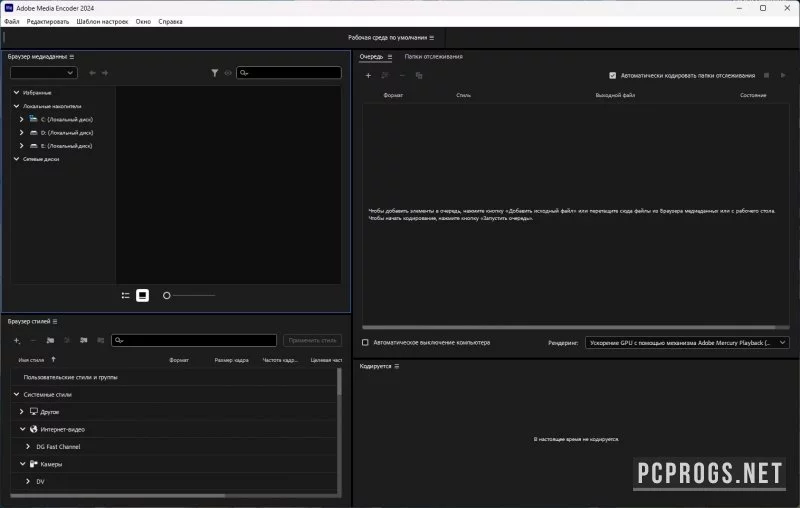800x508 pixels.
Task: Click the add source file plus icon in queue
Action: (368, 75)
